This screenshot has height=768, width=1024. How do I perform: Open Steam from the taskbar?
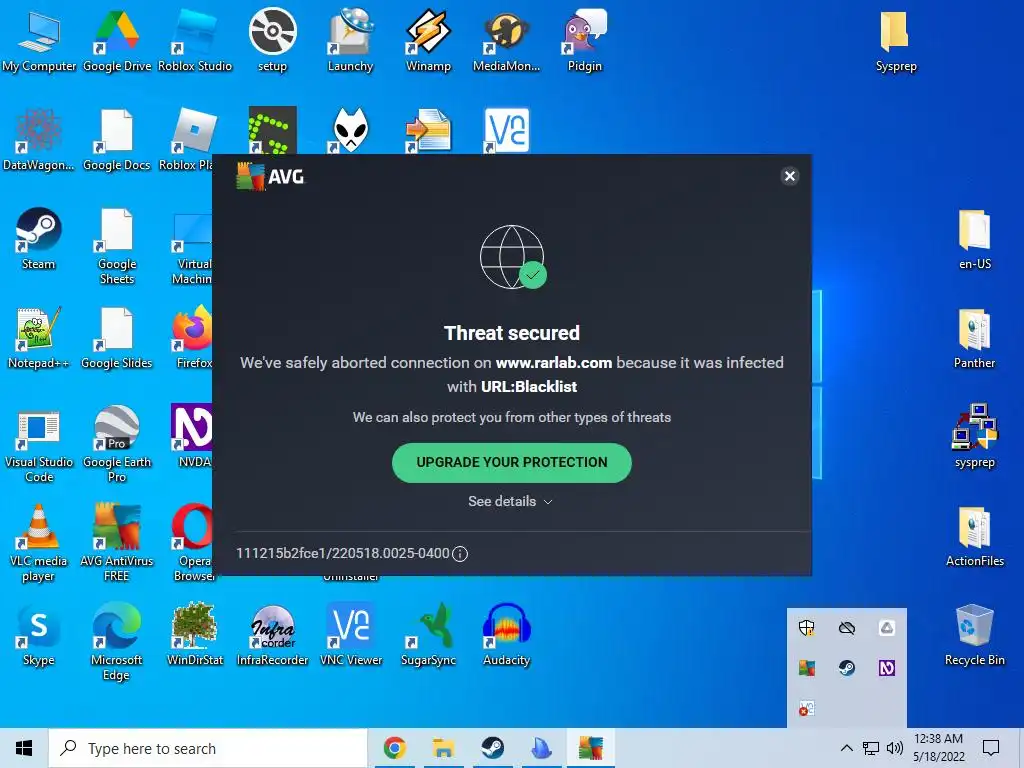[x=492, y=748]
